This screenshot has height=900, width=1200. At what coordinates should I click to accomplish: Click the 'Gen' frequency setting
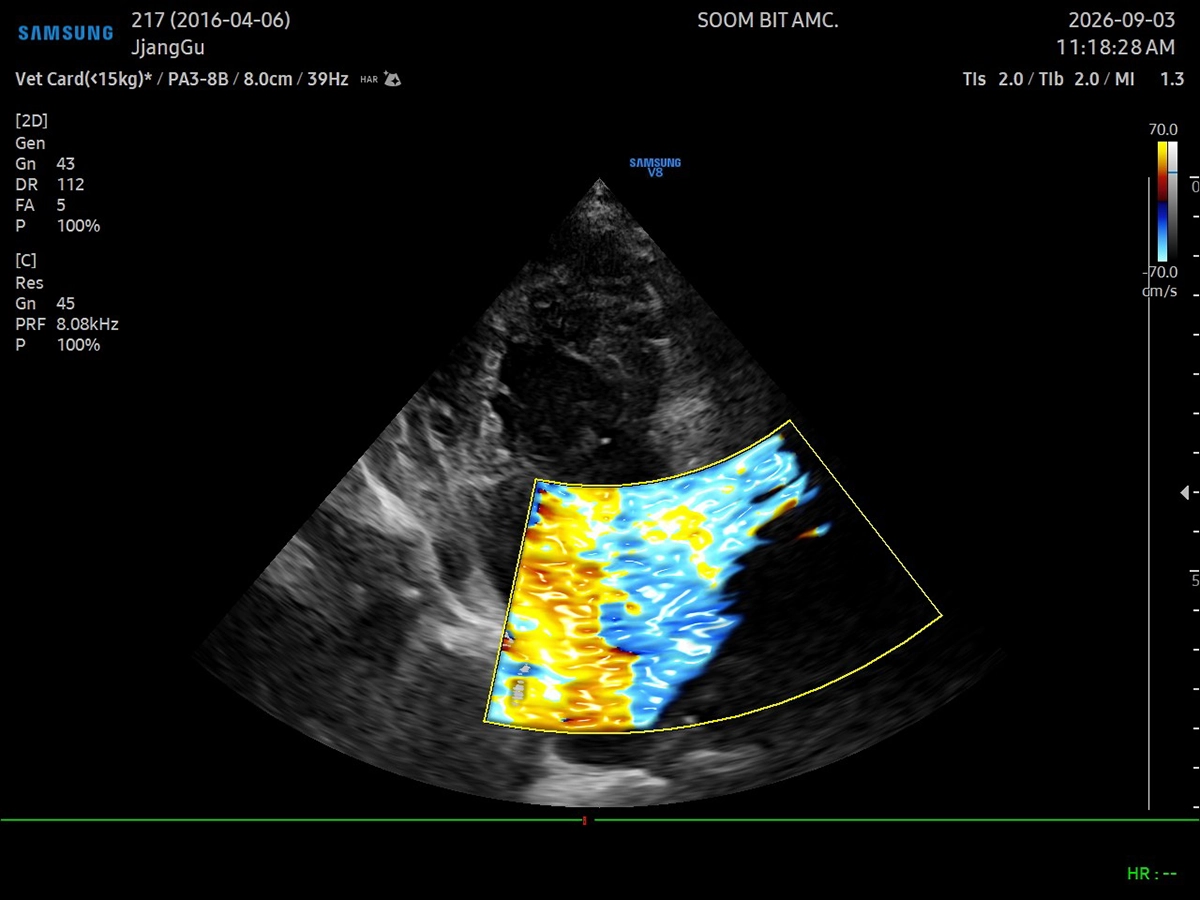point(30,143)
